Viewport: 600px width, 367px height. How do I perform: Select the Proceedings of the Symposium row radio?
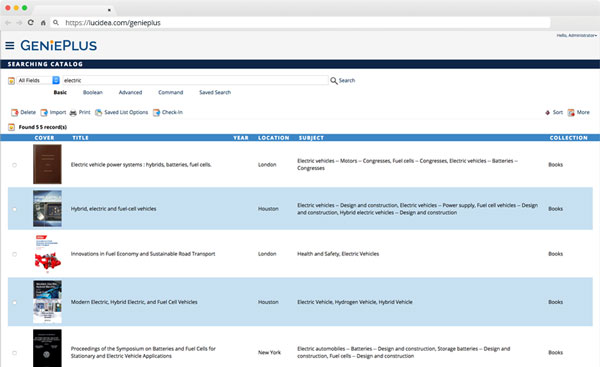click(x=15, y=353)
